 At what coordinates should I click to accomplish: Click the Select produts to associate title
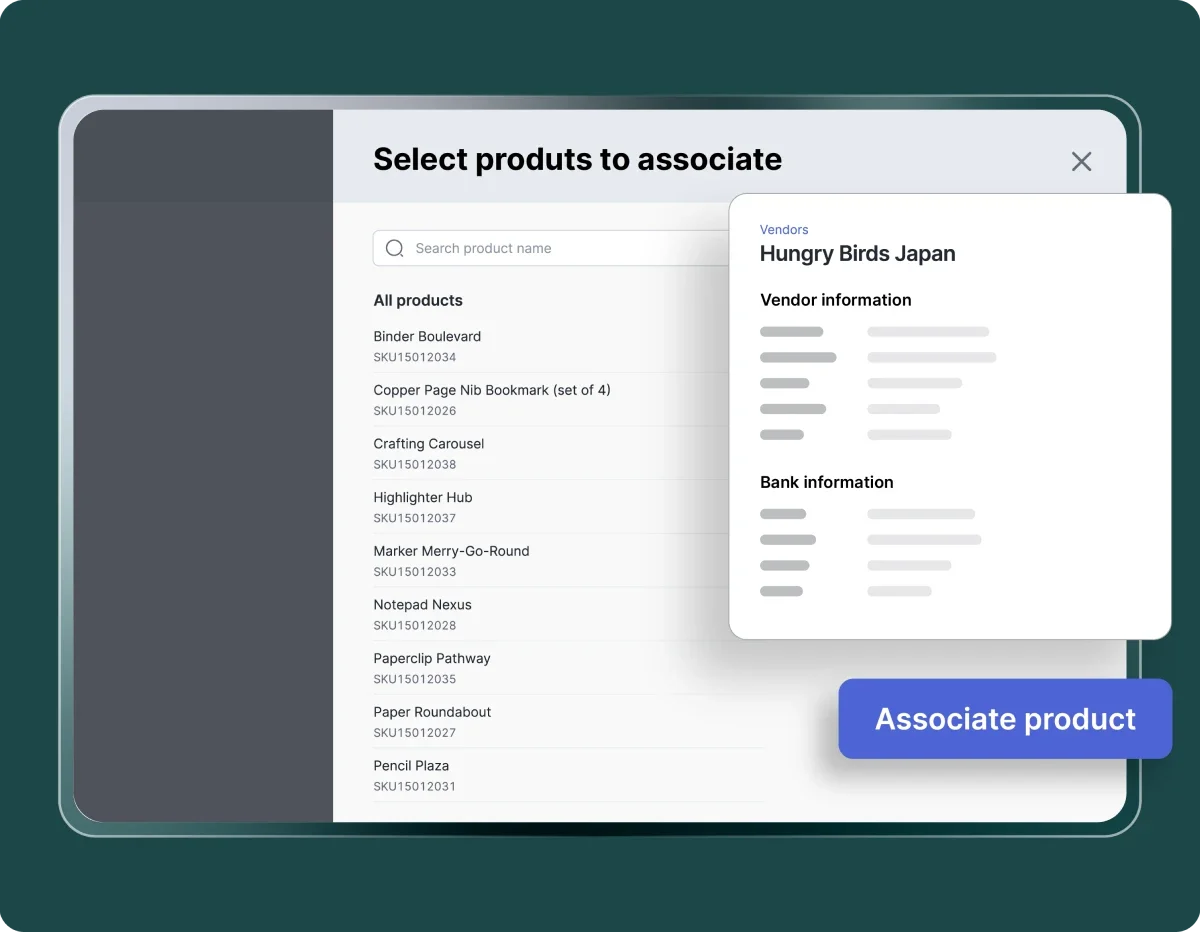(x=577, y=159)
